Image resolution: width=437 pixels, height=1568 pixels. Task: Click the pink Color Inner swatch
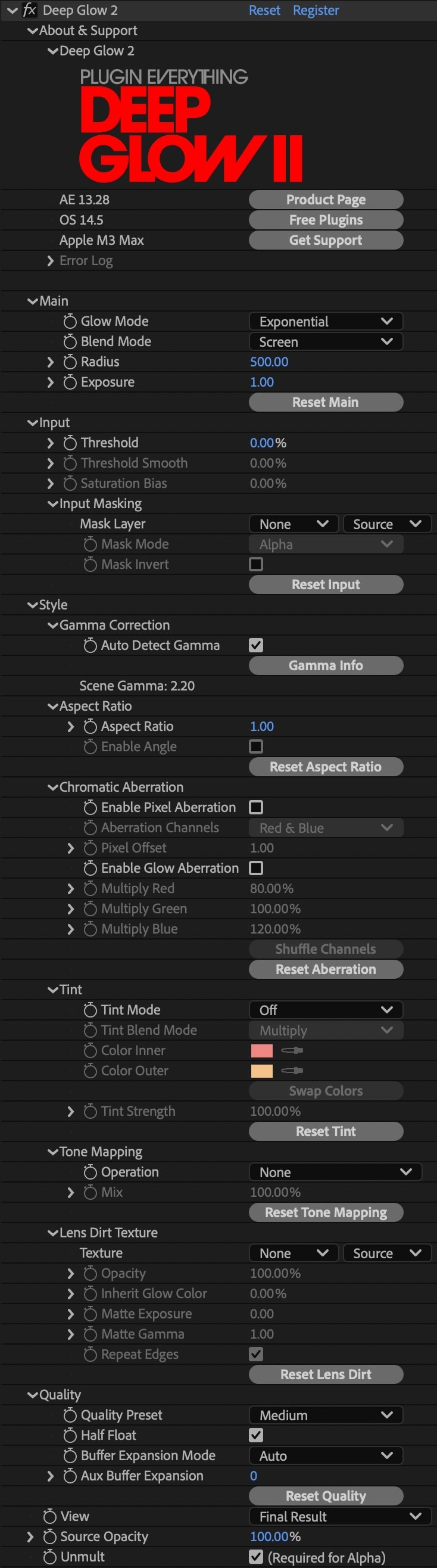[x=263, y=1050]
